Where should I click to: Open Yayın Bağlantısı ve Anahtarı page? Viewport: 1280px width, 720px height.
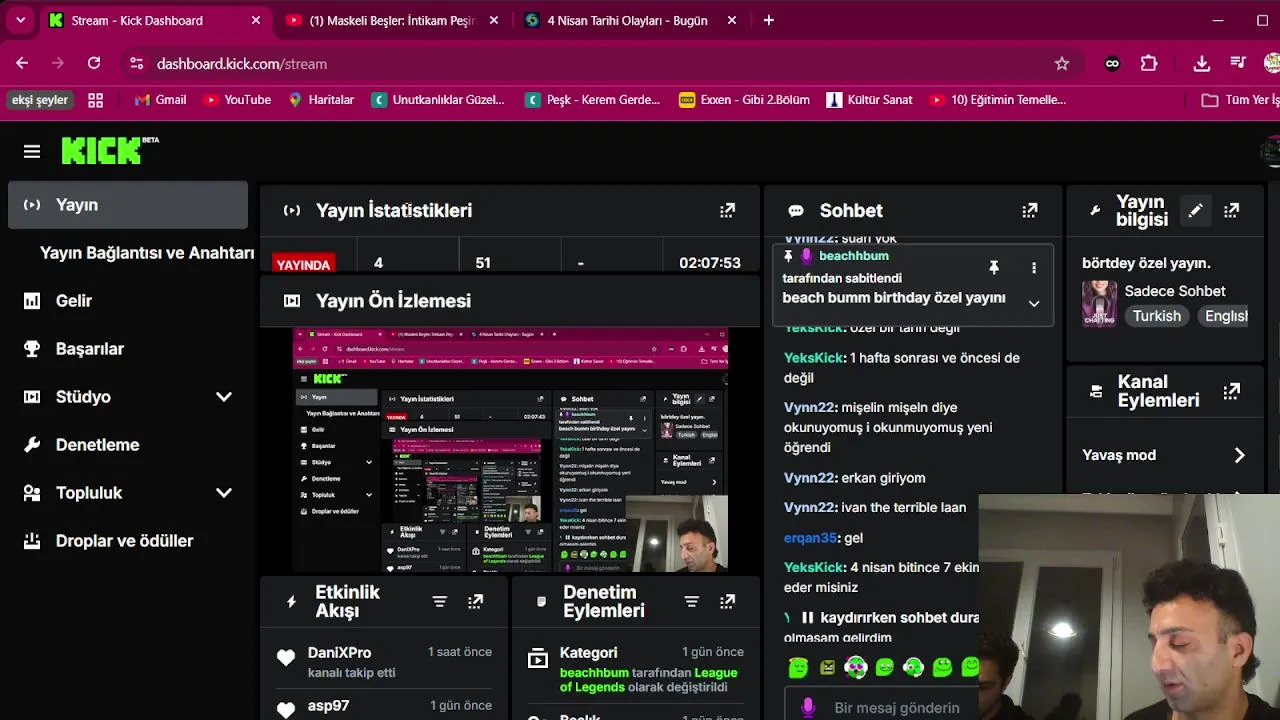pos(147,253)
